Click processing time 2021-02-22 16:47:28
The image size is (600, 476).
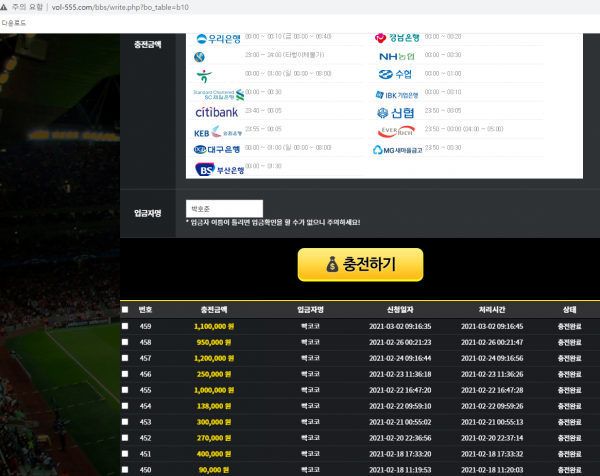tap(492, 390)
